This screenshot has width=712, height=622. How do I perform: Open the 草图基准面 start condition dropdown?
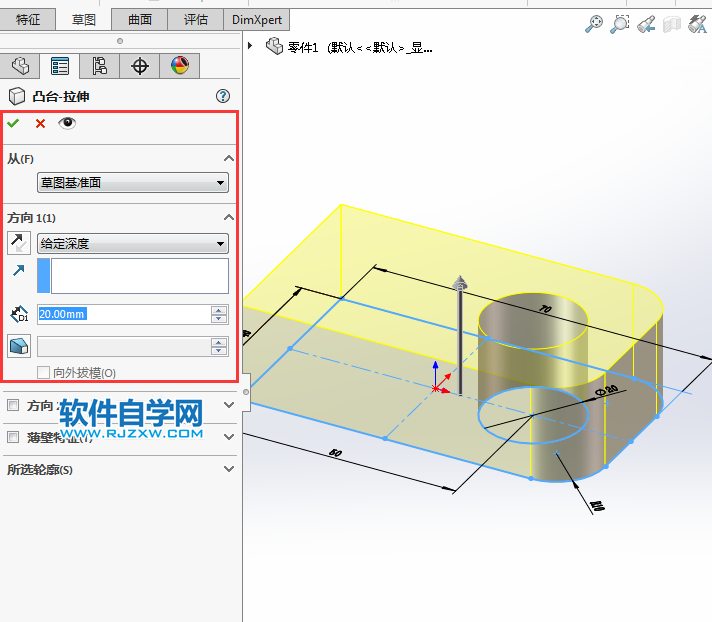click(133, 183)
